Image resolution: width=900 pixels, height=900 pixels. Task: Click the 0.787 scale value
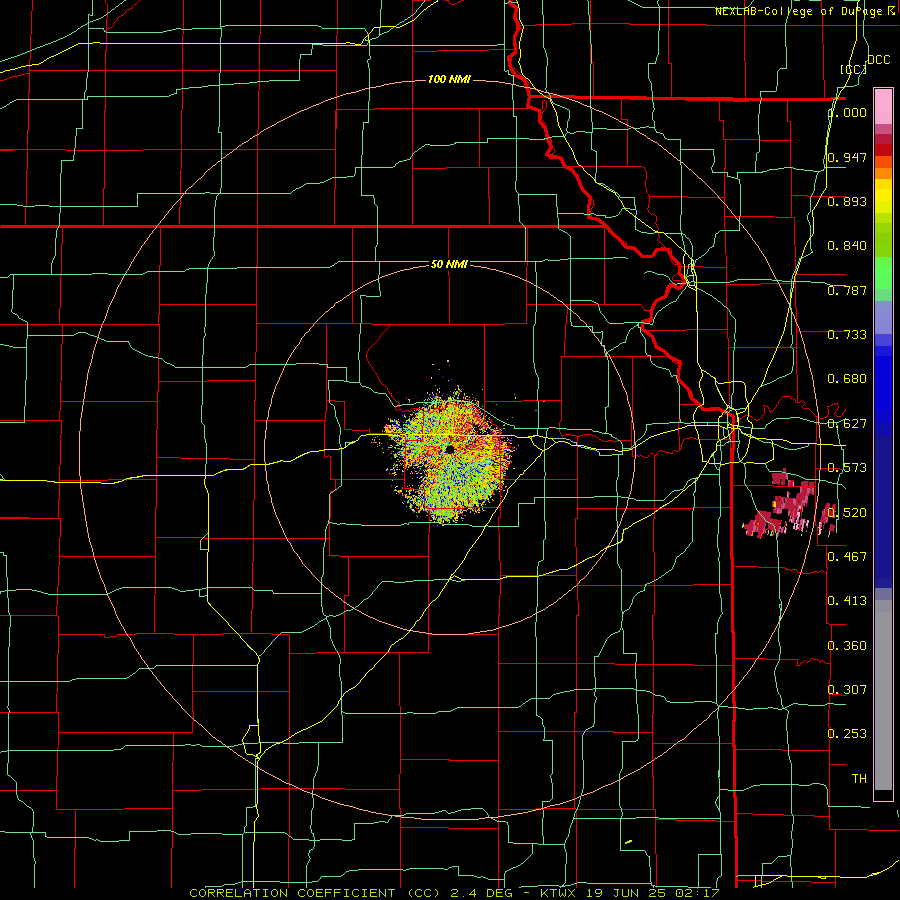click(x=847, y=290)
